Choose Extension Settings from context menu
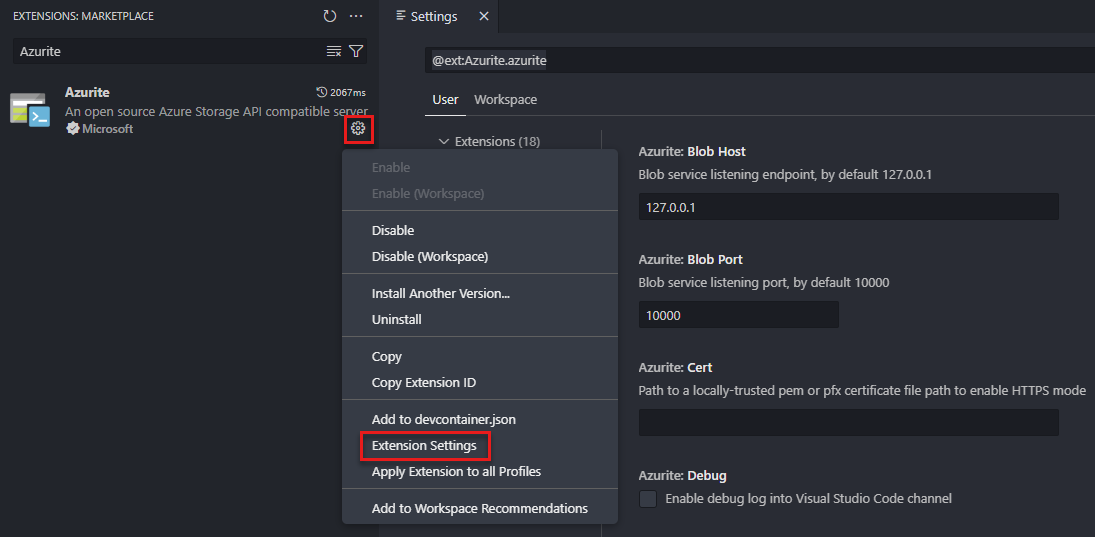Viewport: 1095px width, 537px height. point(424,446)
